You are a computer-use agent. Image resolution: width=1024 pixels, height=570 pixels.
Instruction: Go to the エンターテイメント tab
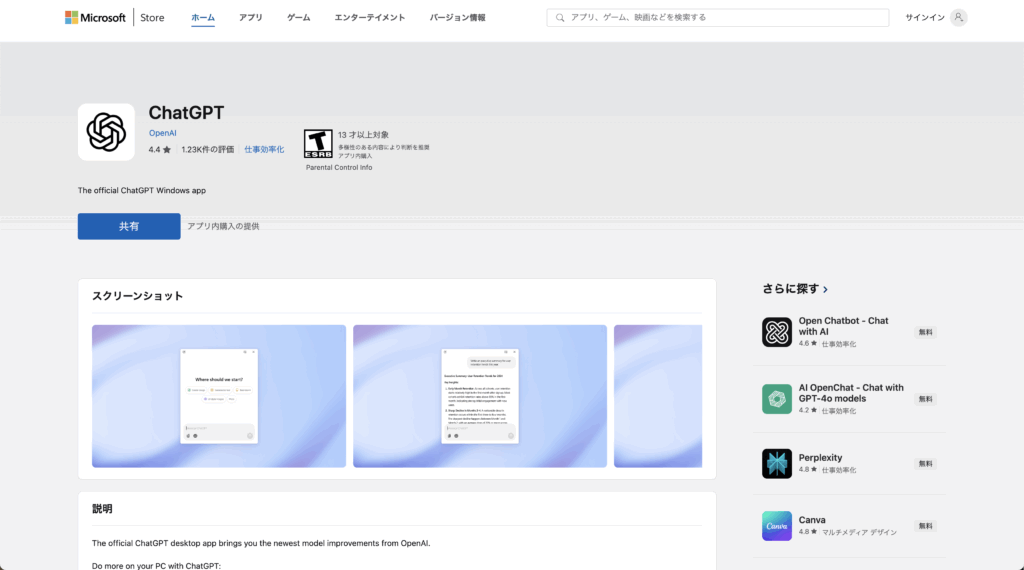[x=370, y=18]
